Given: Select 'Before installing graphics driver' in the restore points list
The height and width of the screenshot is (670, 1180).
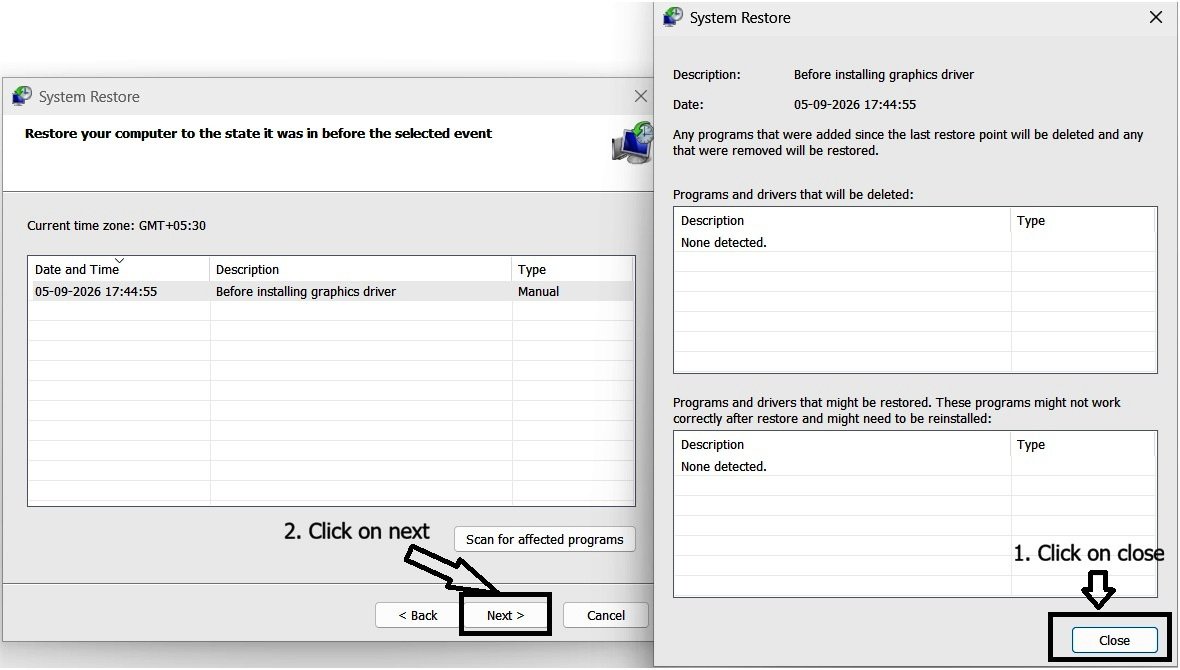Looking at the screenshot, I should point(306,291).
